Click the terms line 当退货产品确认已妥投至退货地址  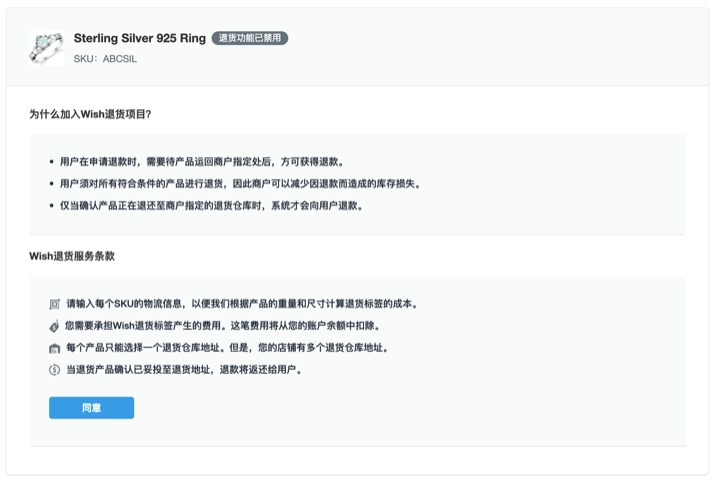[184, 369]
